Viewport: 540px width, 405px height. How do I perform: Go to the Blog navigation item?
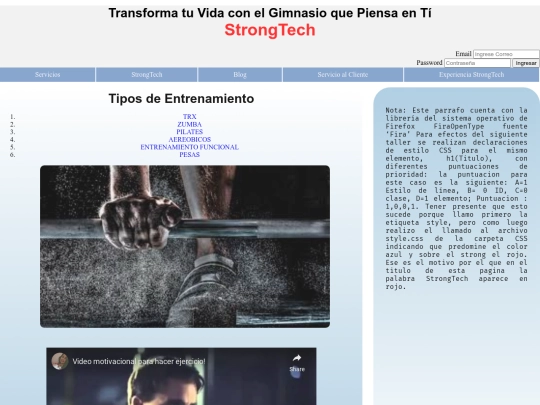click(x=240, y=75)
